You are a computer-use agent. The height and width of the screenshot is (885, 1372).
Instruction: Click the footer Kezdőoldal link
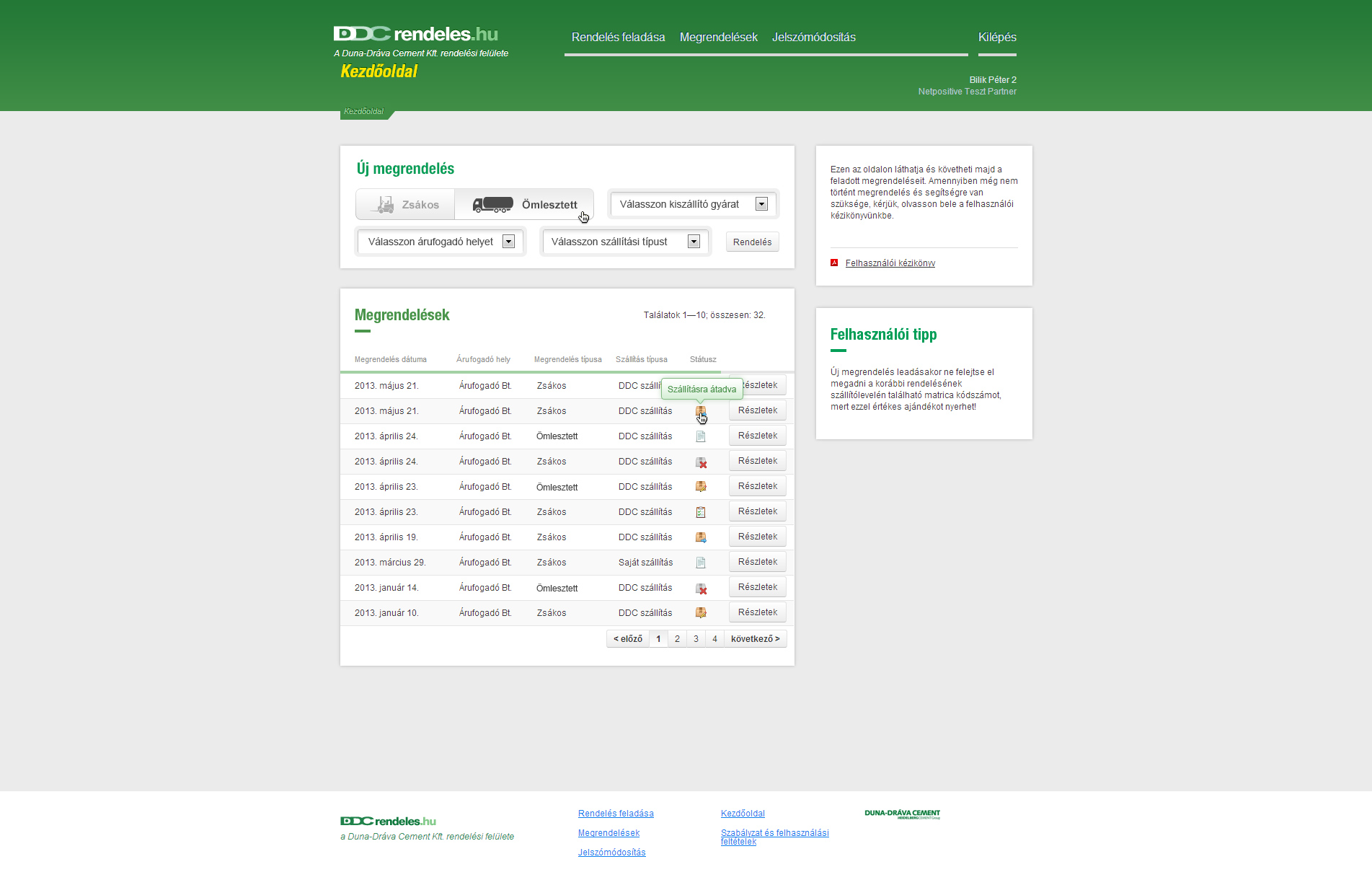(743, 814)
